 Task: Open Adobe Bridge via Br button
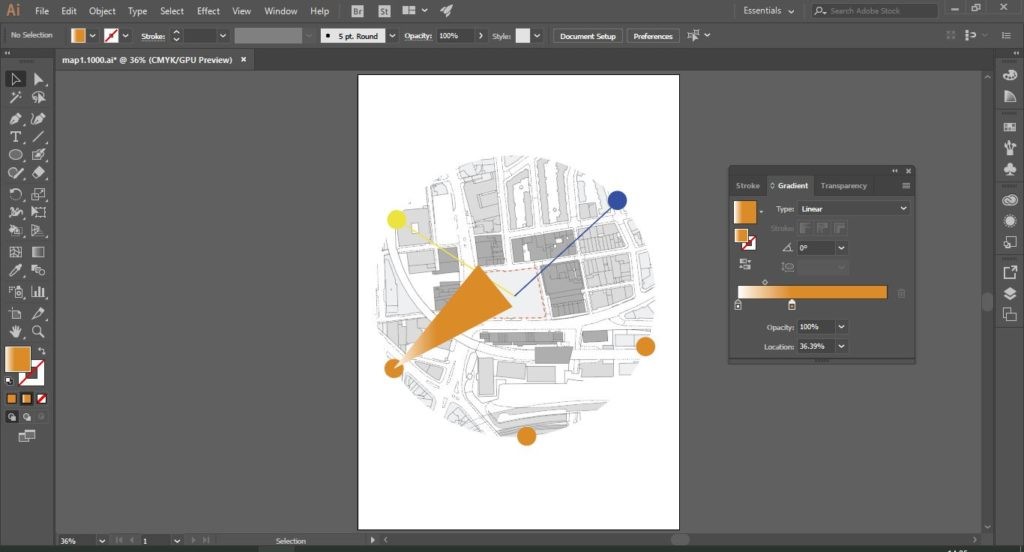[357, 11]
